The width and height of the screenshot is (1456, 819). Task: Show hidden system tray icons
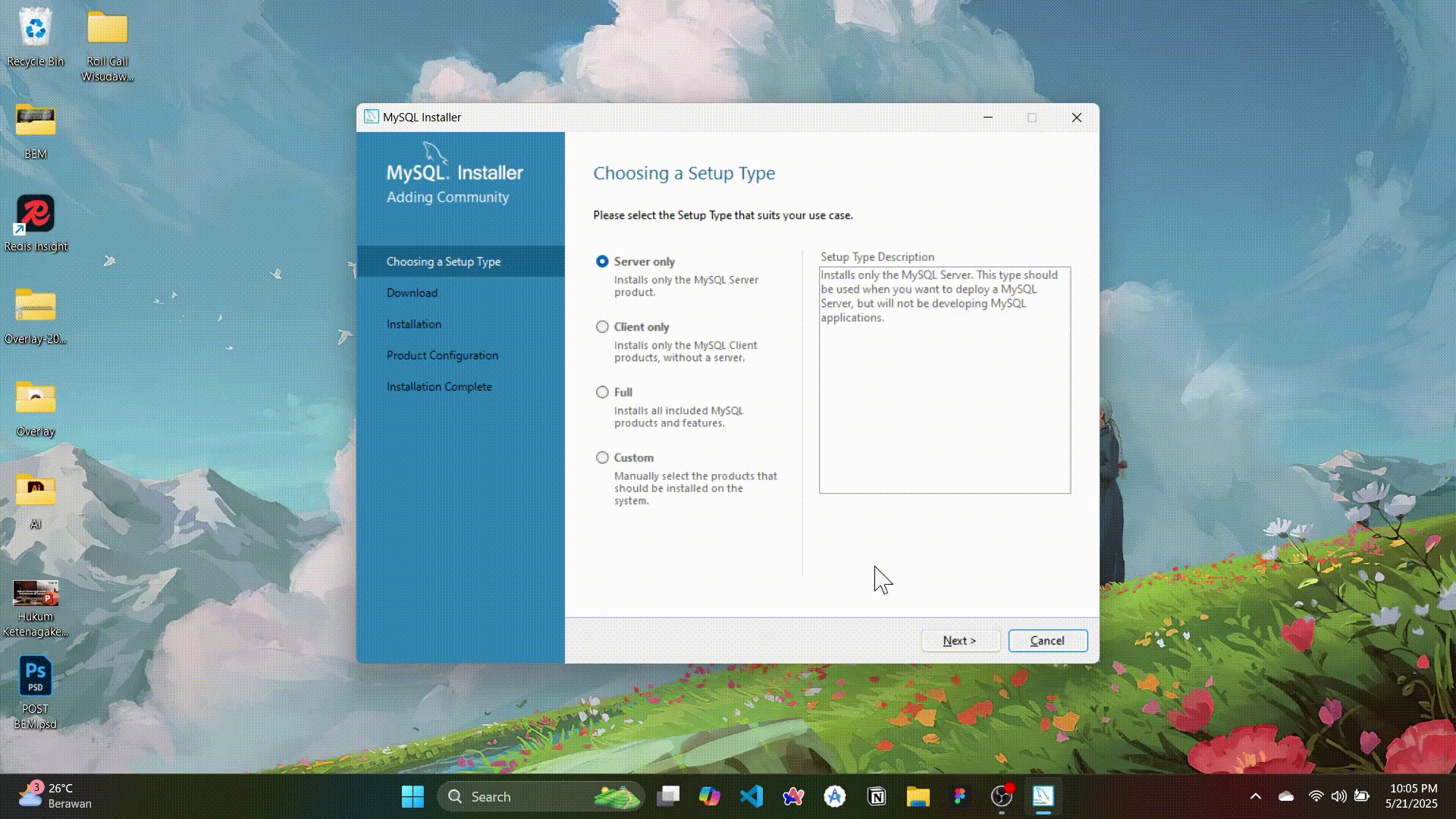(1256, 796)
